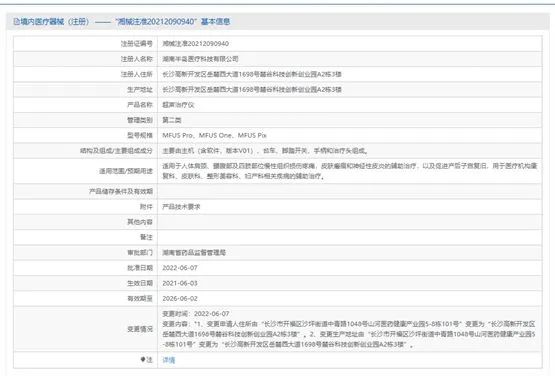Click the 基本信息 text in the header
Image resolution: width=555 pixels, height=376 pixels.
pyautogui.click(x=216, y=22)
